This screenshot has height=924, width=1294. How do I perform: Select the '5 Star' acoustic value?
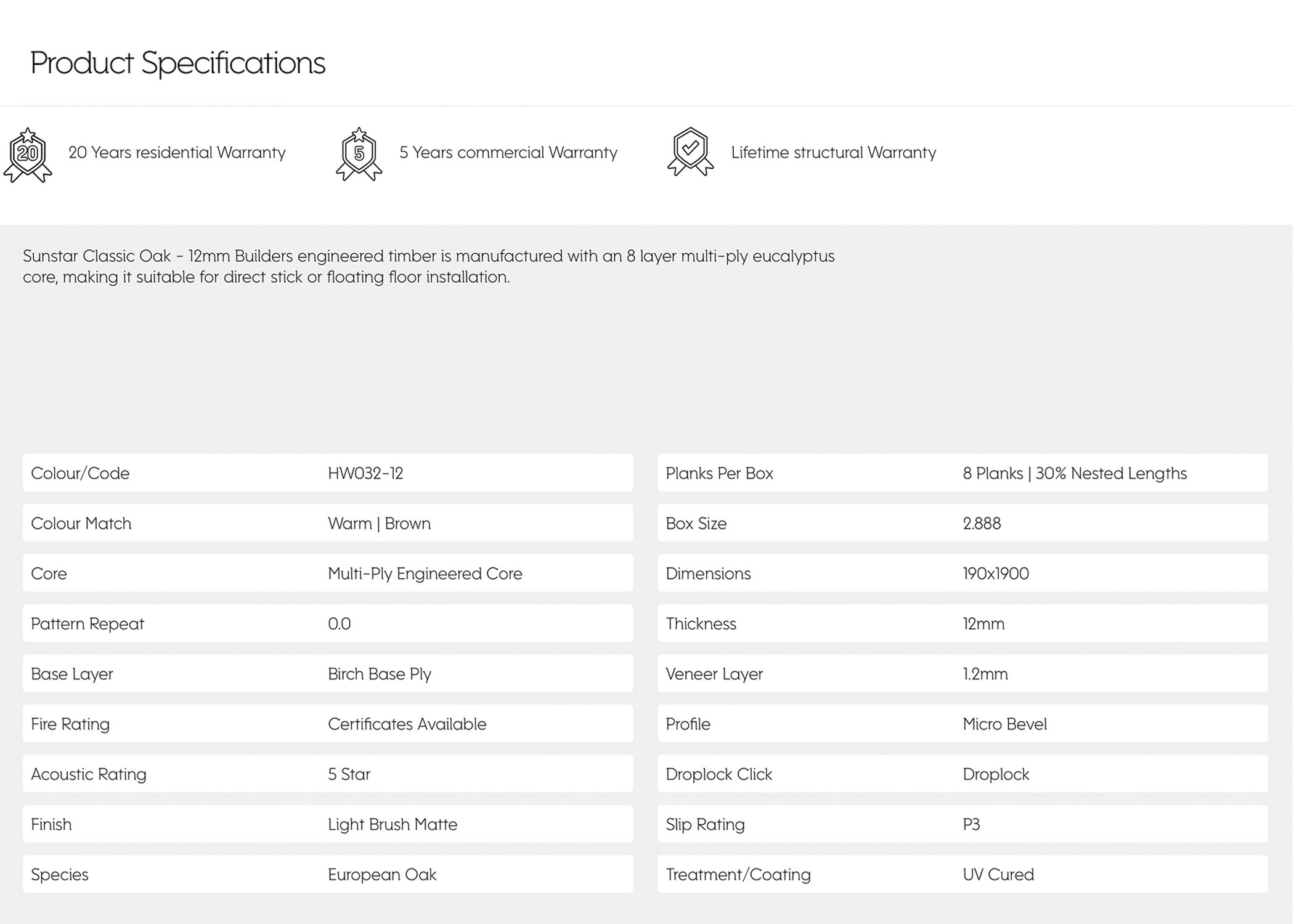(349, 774)
